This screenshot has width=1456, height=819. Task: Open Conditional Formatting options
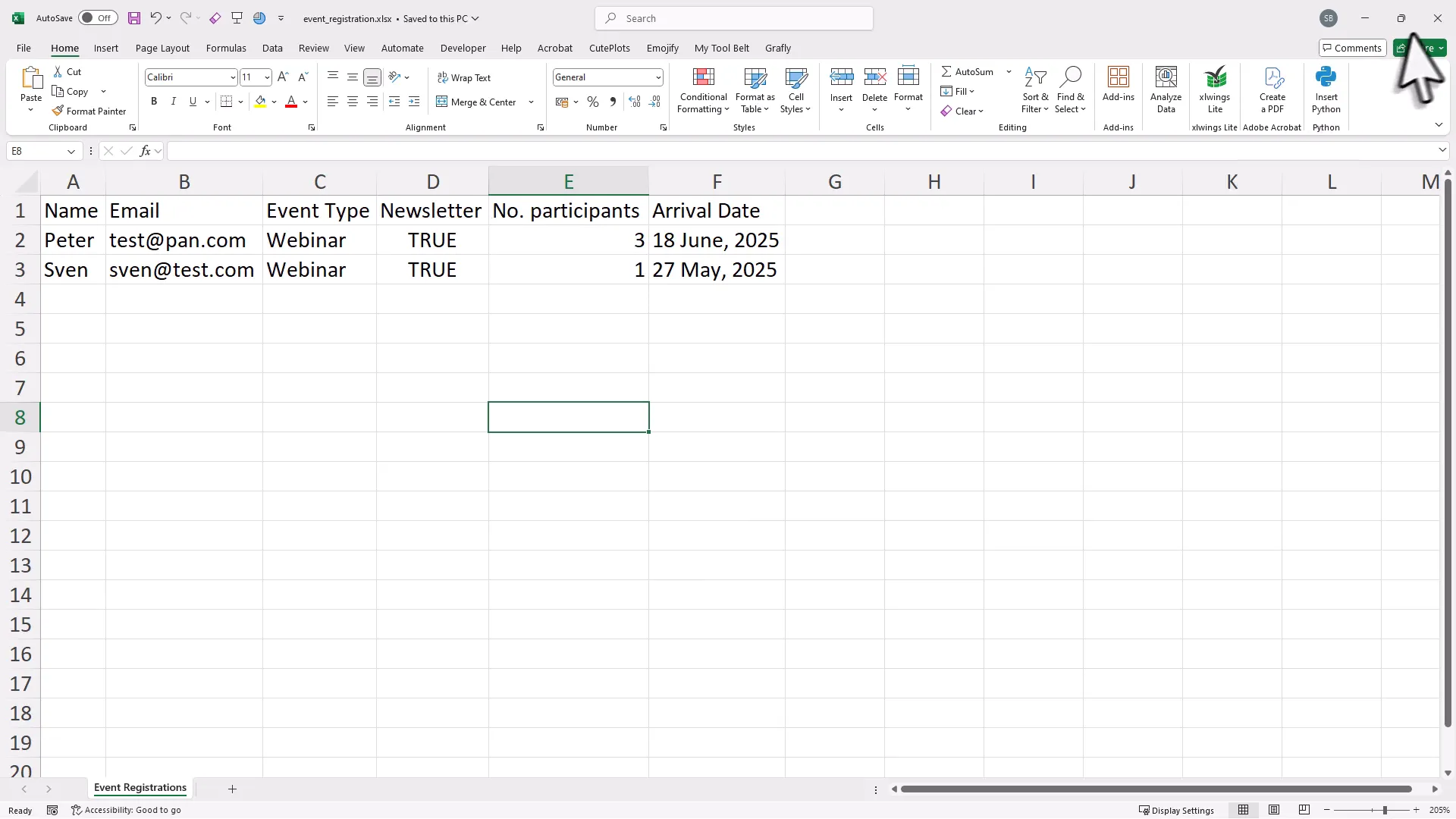point(703,89)
